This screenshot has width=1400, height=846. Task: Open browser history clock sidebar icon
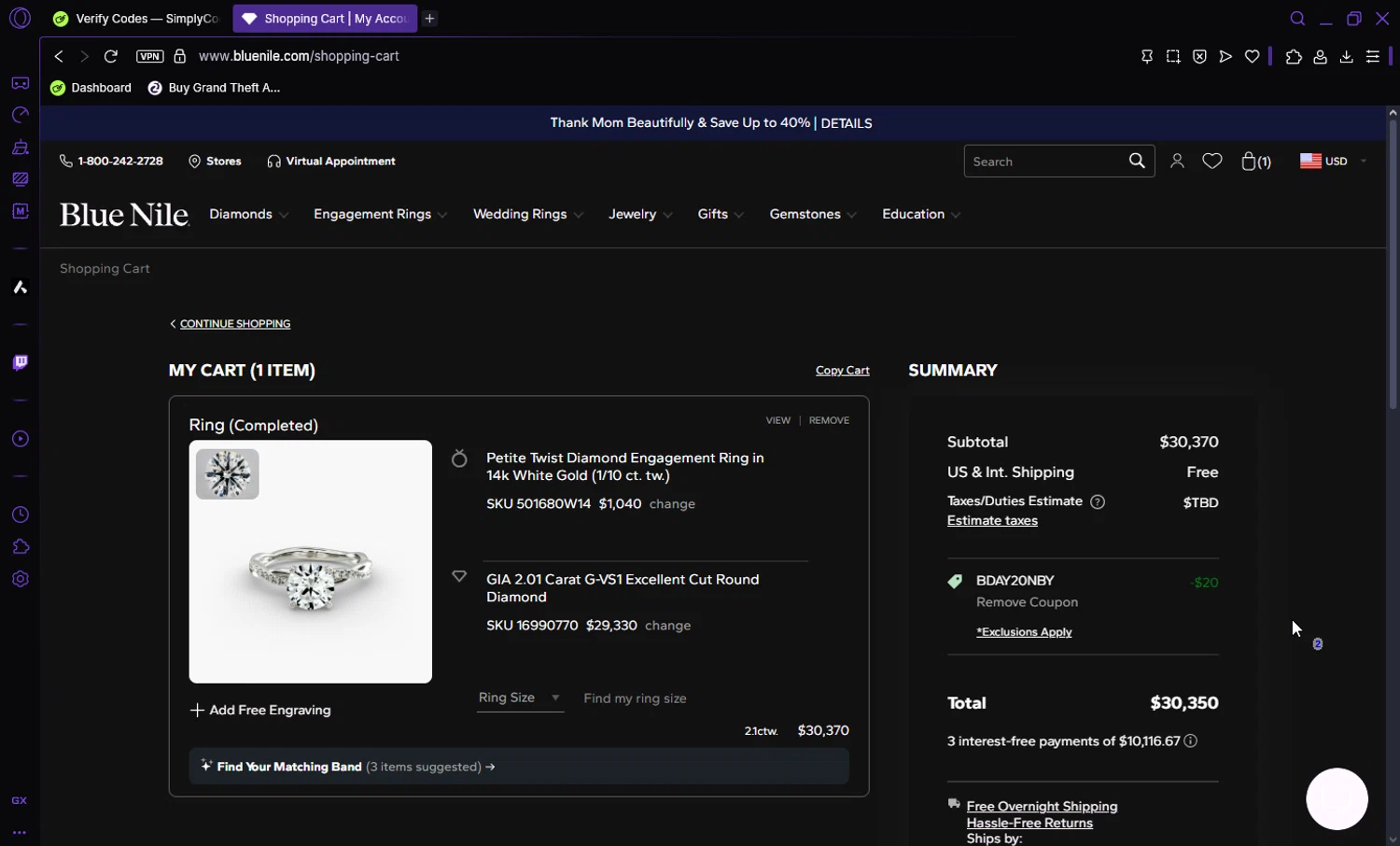point(20,515)
